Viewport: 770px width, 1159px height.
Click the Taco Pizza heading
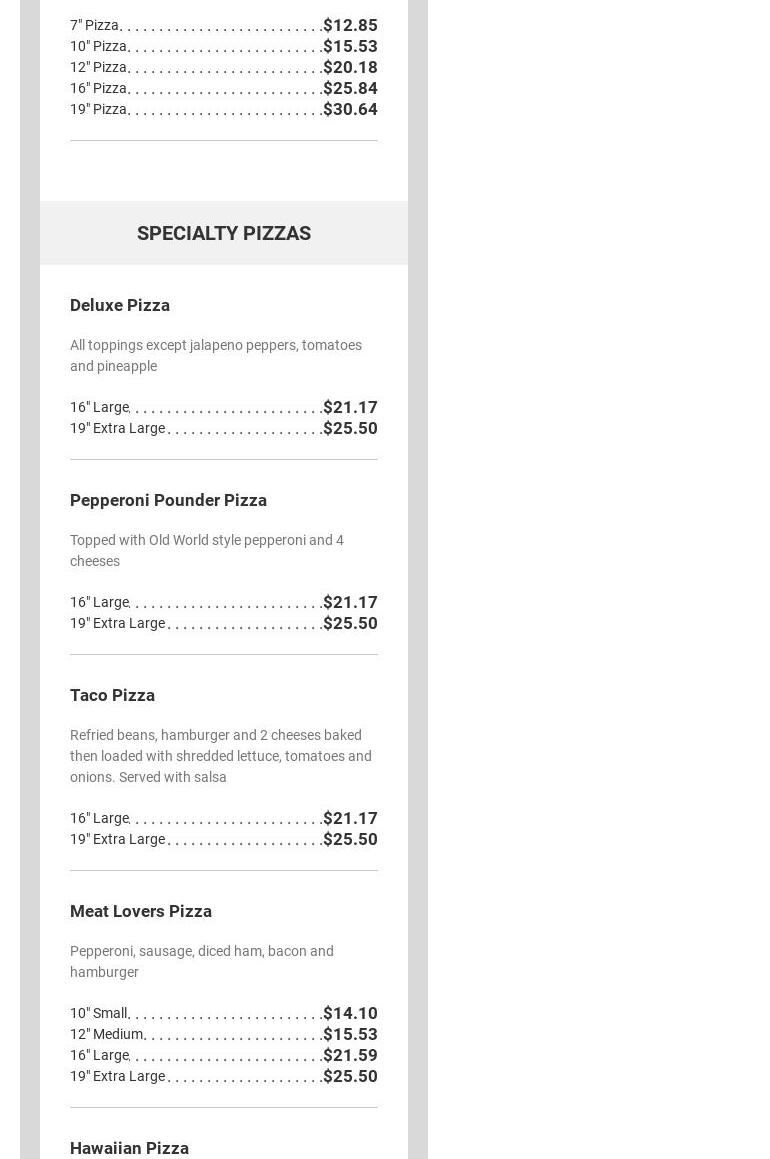click(x=112, y=695)
